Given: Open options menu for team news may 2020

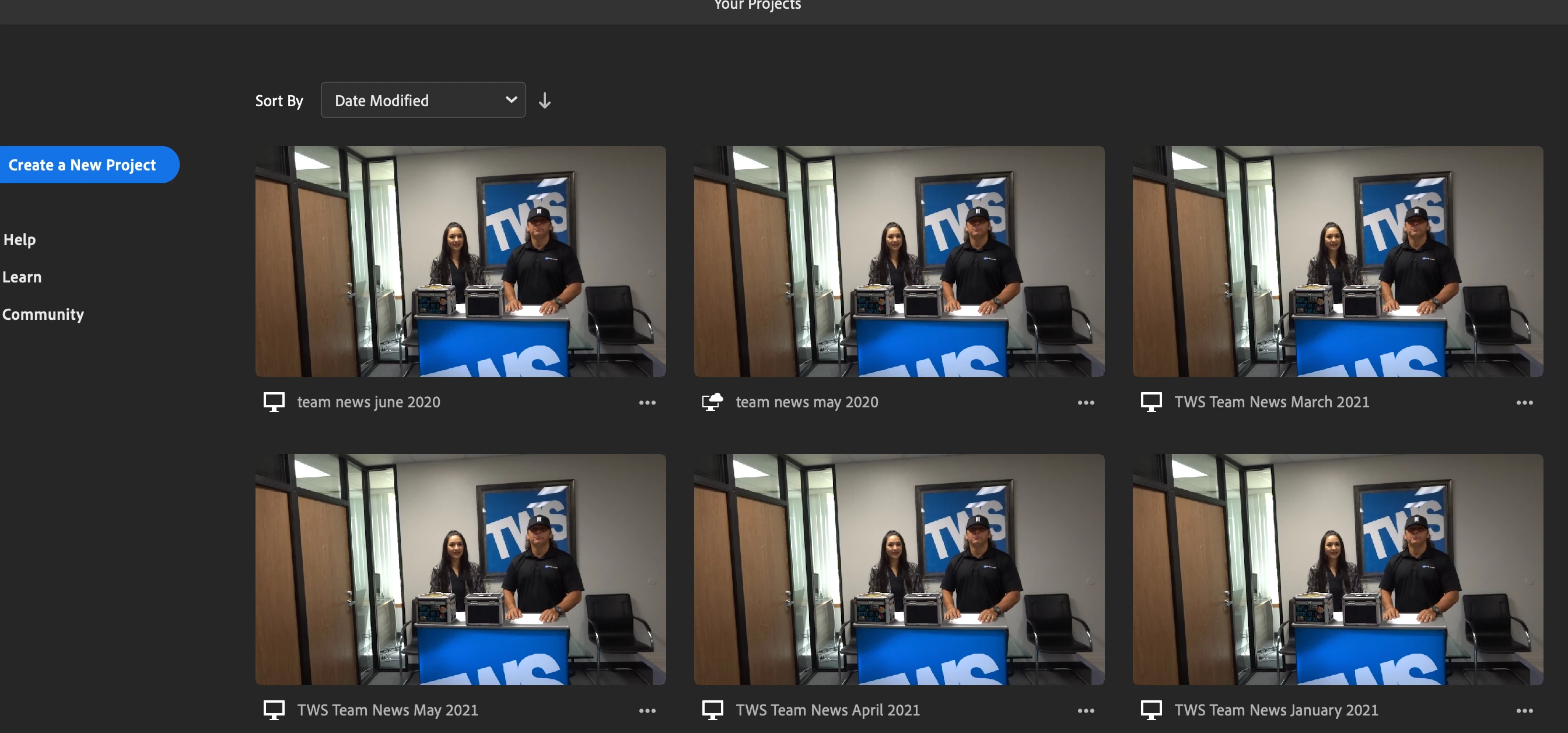Looking at the screenshot, I should [1086, 403].
